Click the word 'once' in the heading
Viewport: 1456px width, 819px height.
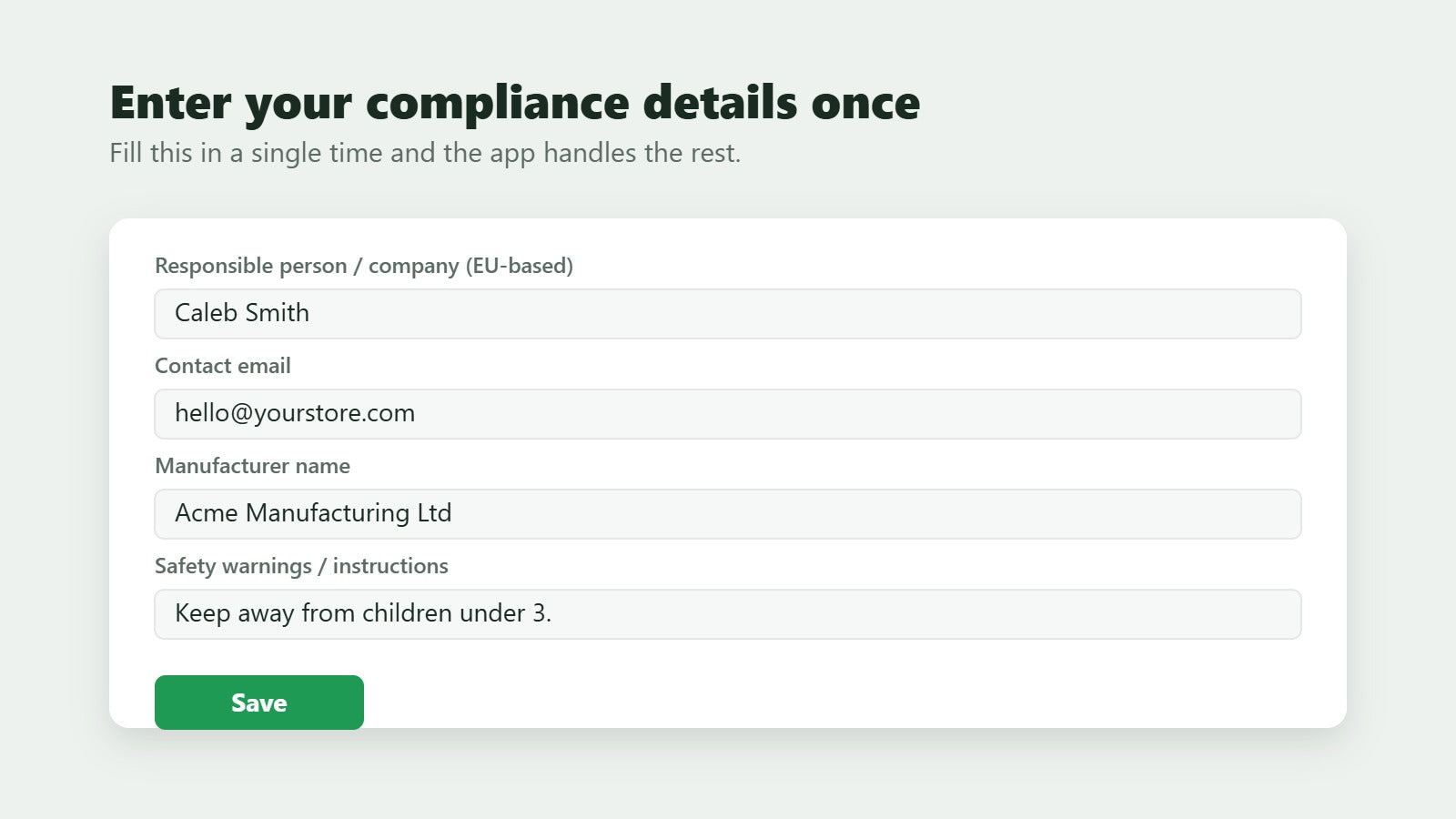(x=865, y=103)
